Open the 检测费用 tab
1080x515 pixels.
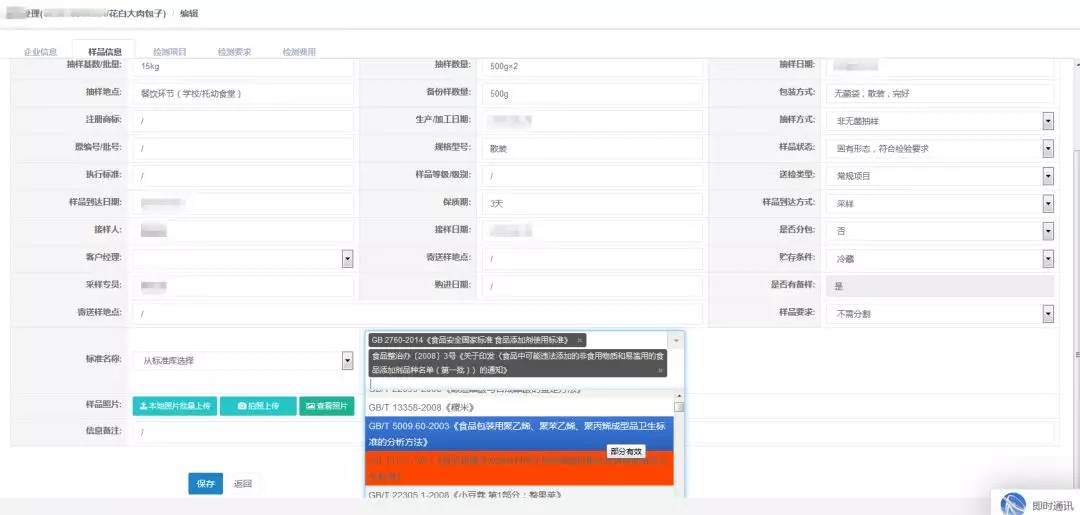(x=299, y=52)
